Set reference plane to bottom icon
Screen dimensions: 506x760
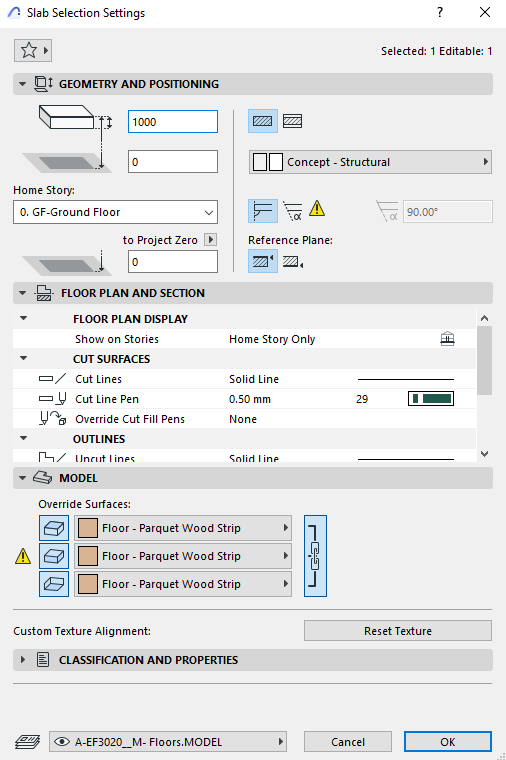click(293, 262)
